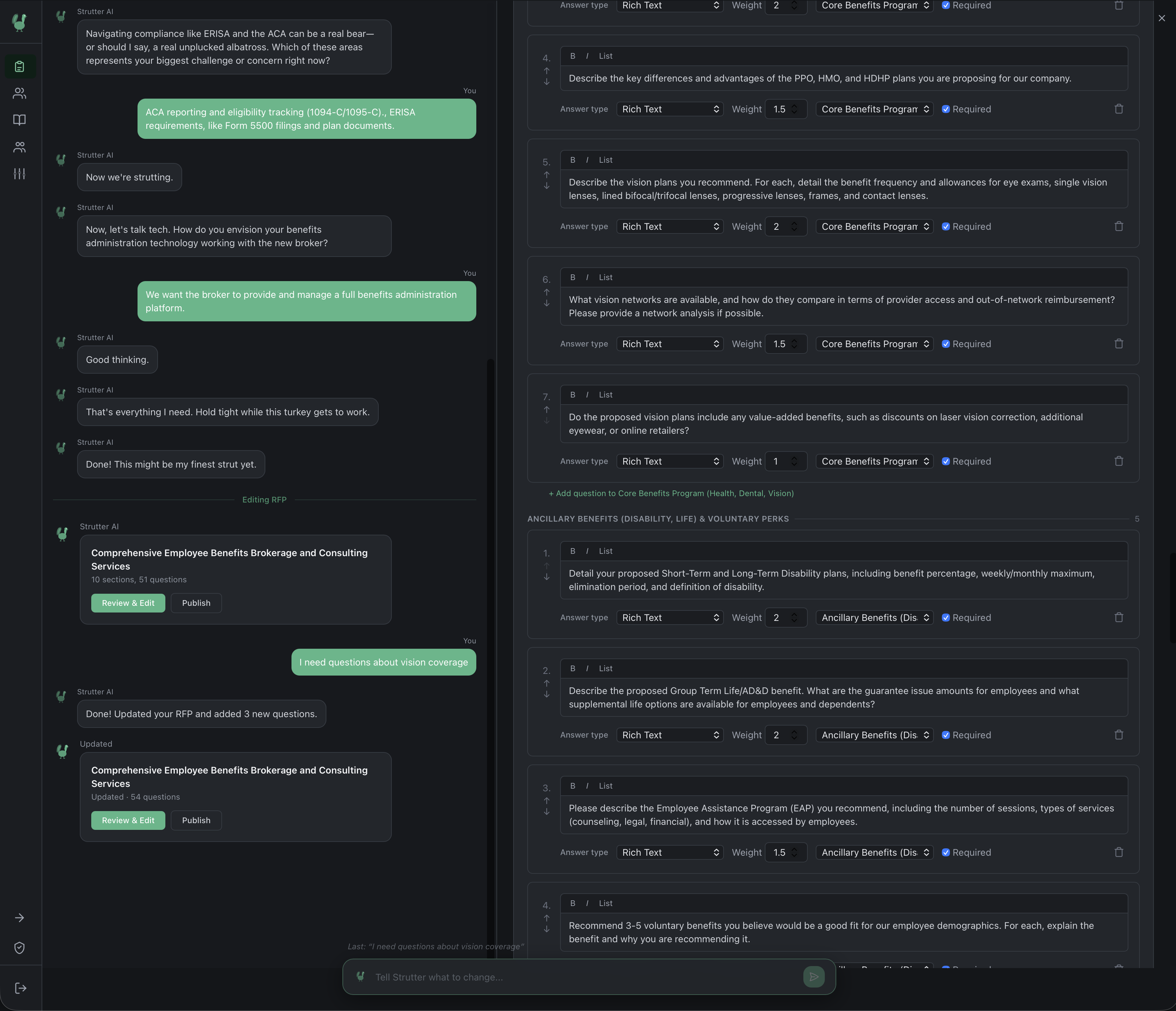Open section dropdown for Short-Term Disability question

[x=874, y=618]
